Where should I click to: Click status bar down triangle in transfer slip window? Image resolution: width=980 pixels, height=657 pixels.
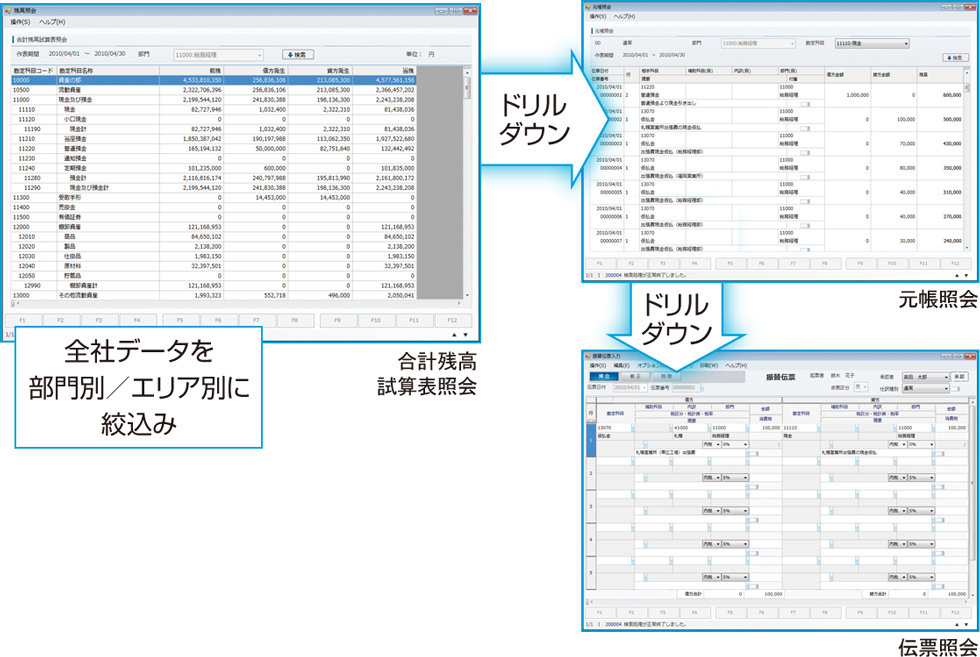[966, 624]
